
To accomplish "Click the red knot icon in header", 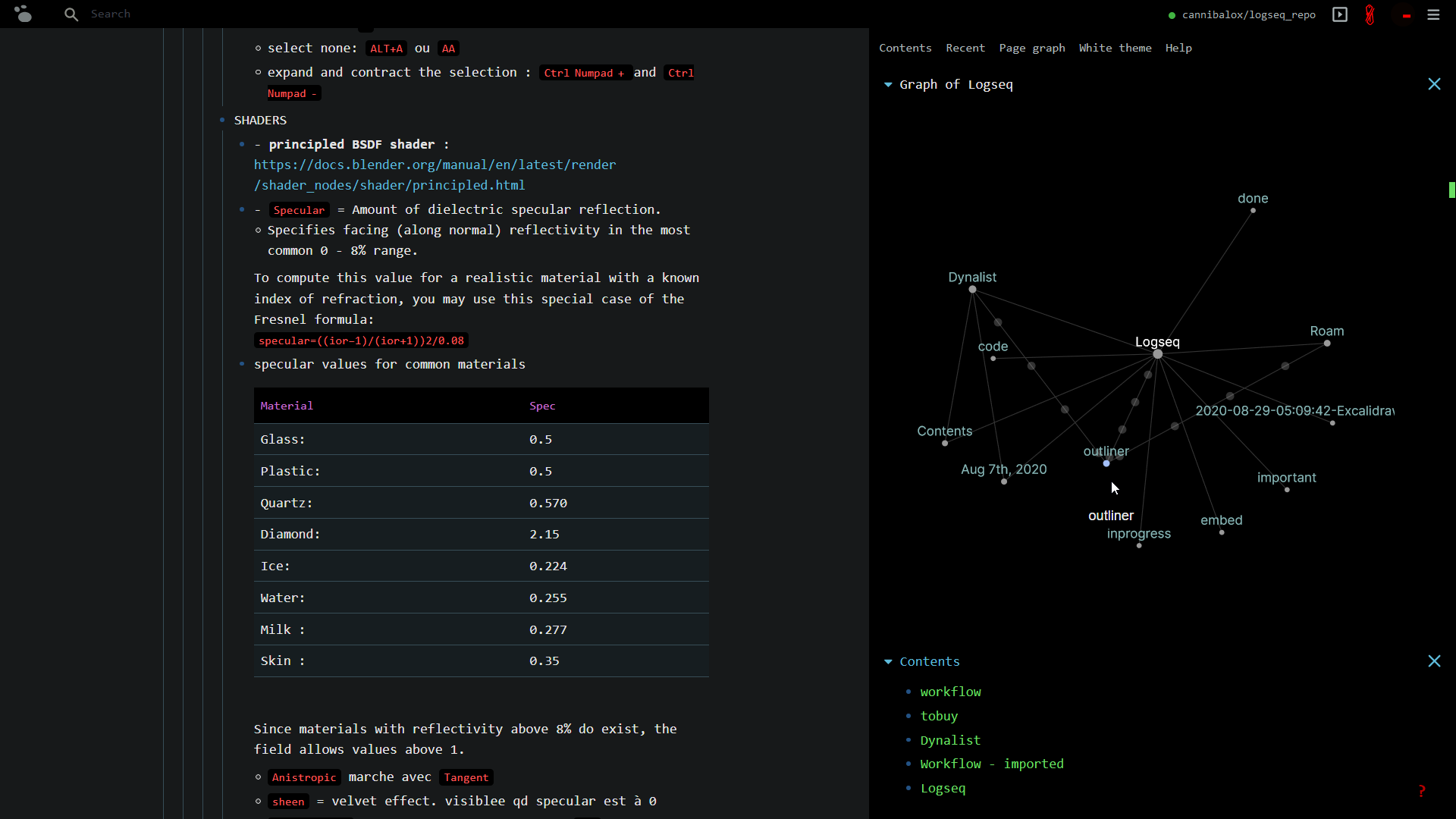I will point(1370,14).
